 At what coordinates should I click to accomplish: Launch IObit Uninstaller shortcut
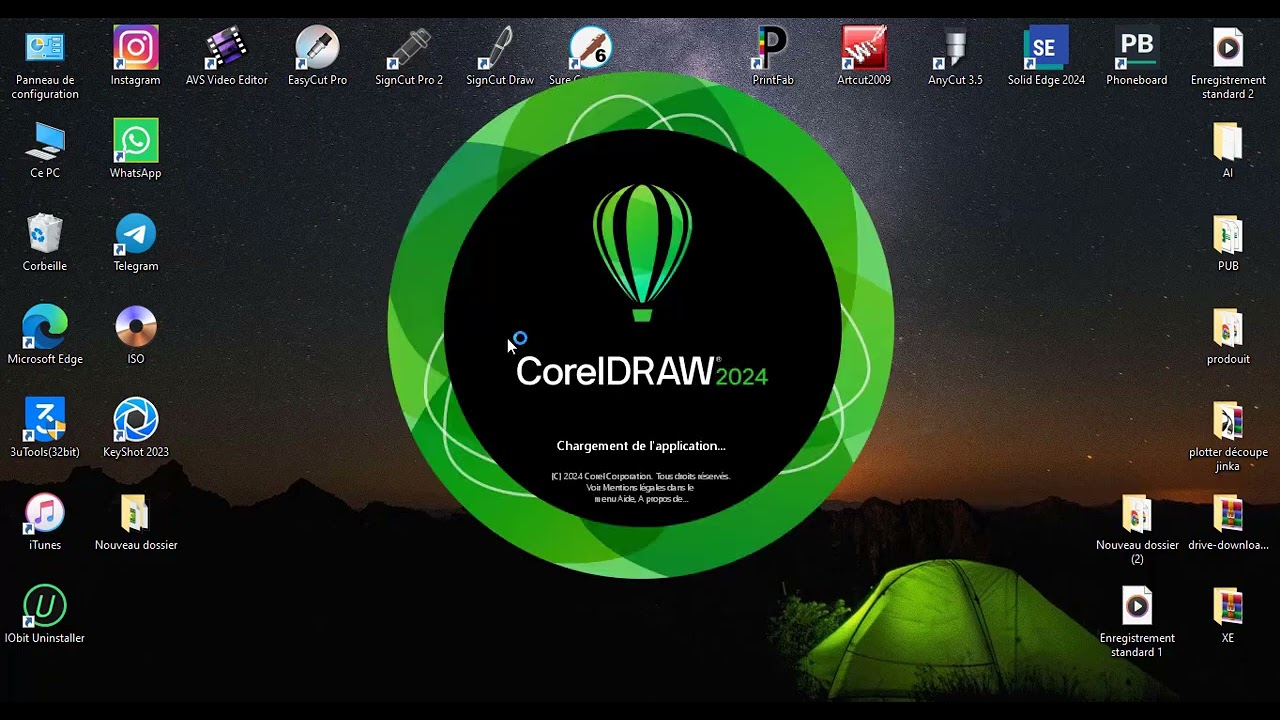coord(44,615)
